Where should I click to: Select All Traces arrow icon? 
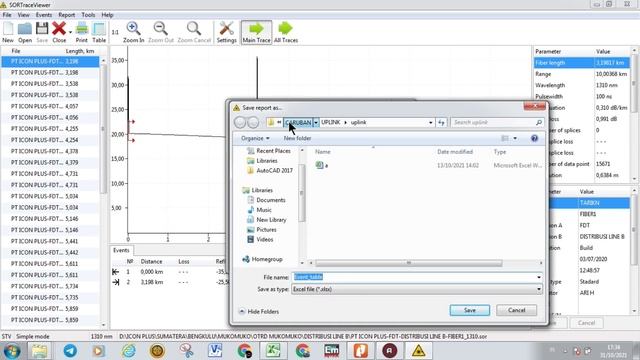point(286,32)
